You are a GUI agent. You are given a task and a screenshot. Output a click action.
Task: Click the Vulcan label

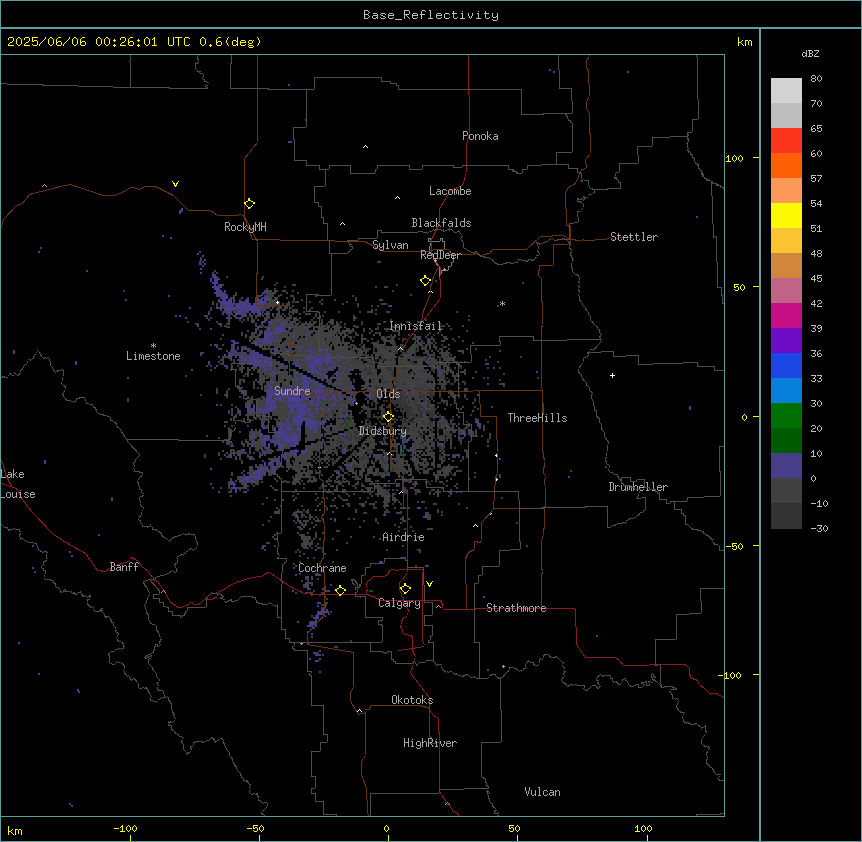point(542,792)
